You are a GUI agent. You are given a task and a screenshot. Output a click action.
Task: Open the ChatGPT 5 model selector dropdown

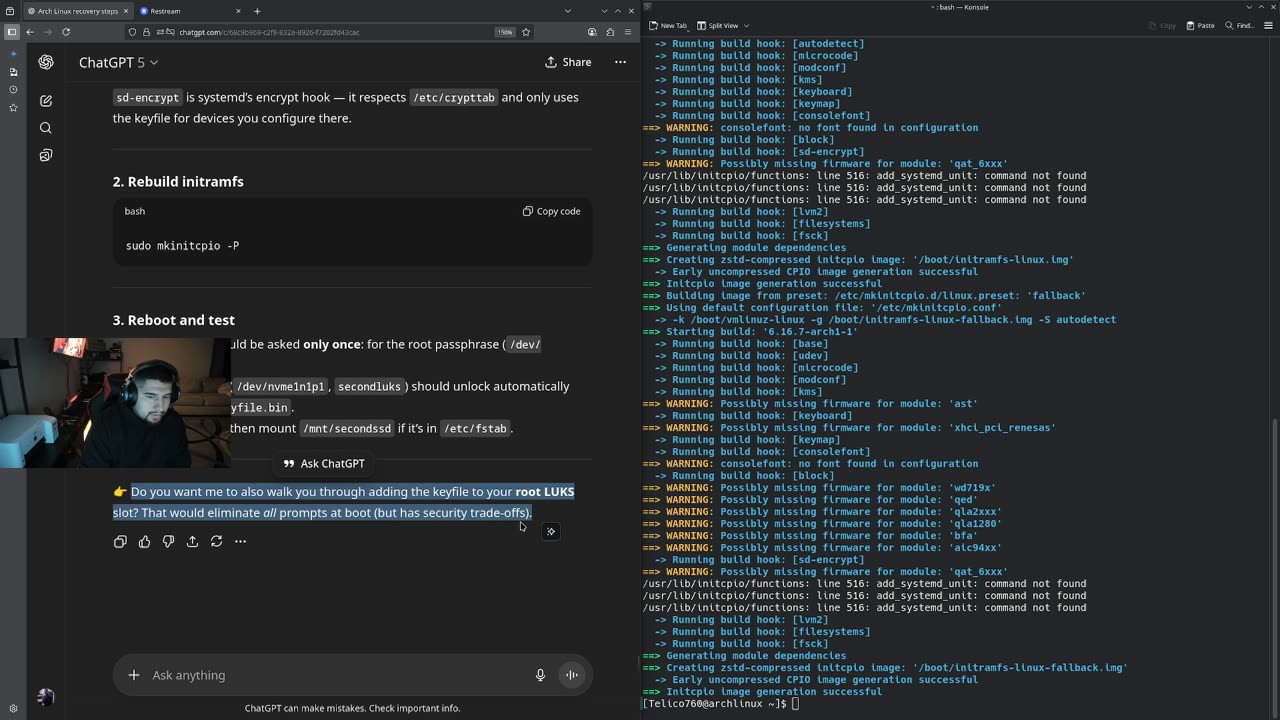click(118, 62)
